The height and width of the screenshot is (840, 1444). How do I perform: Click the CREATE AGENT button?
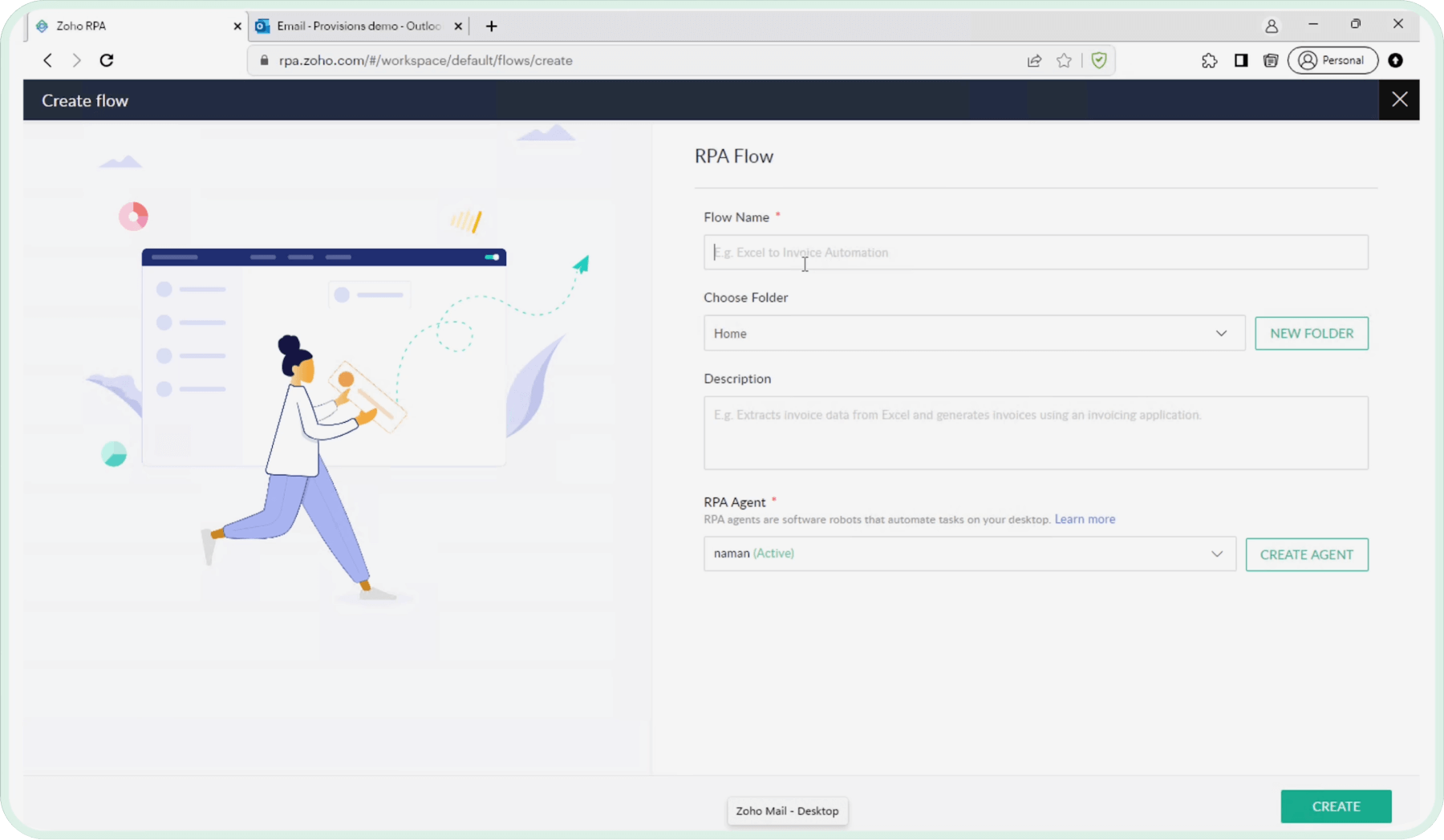[x=1307, y=554]
